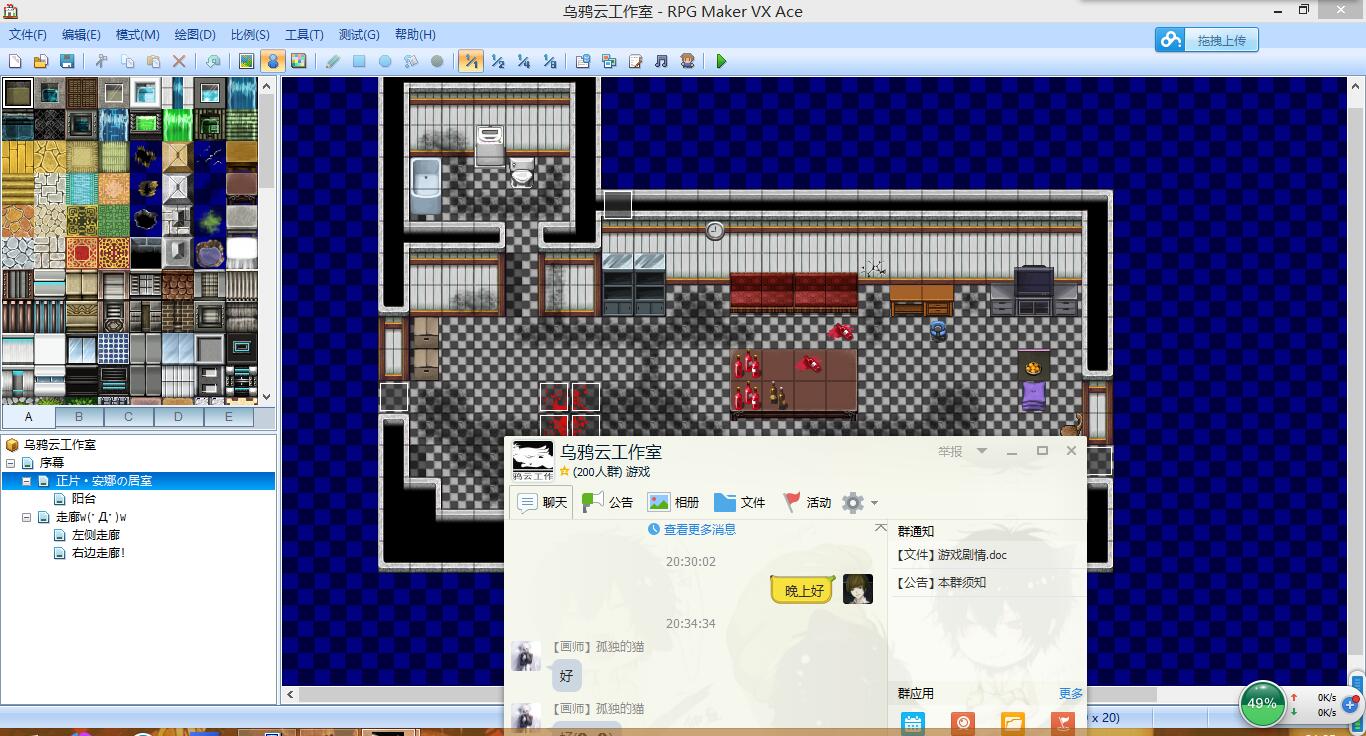The height and width of the screenshot is (736, 1366).
Task: Open the chat settings gear dropdown
Action: [860, 502]
